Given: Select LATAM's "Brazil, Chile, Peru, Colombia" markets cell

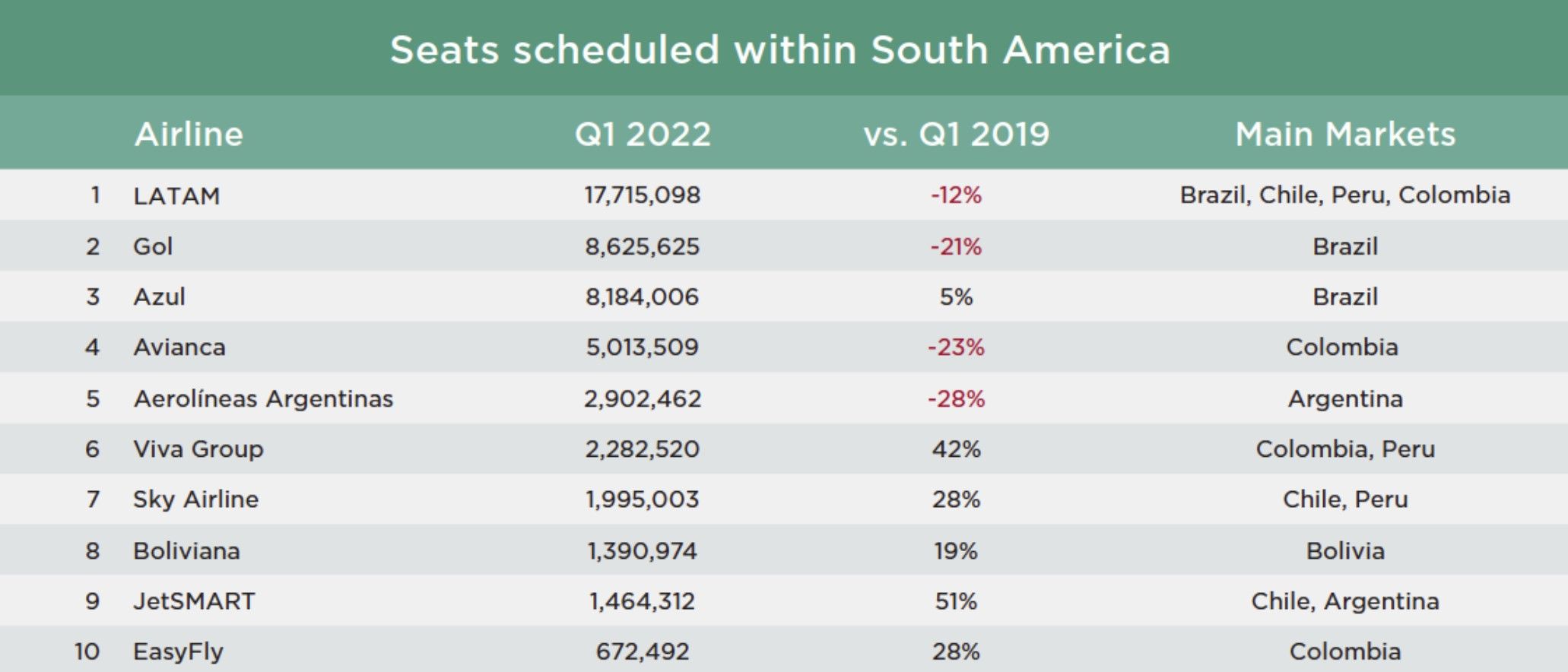Looking at the screenshot, I should pyautogui.click(x=1344, y=195).
